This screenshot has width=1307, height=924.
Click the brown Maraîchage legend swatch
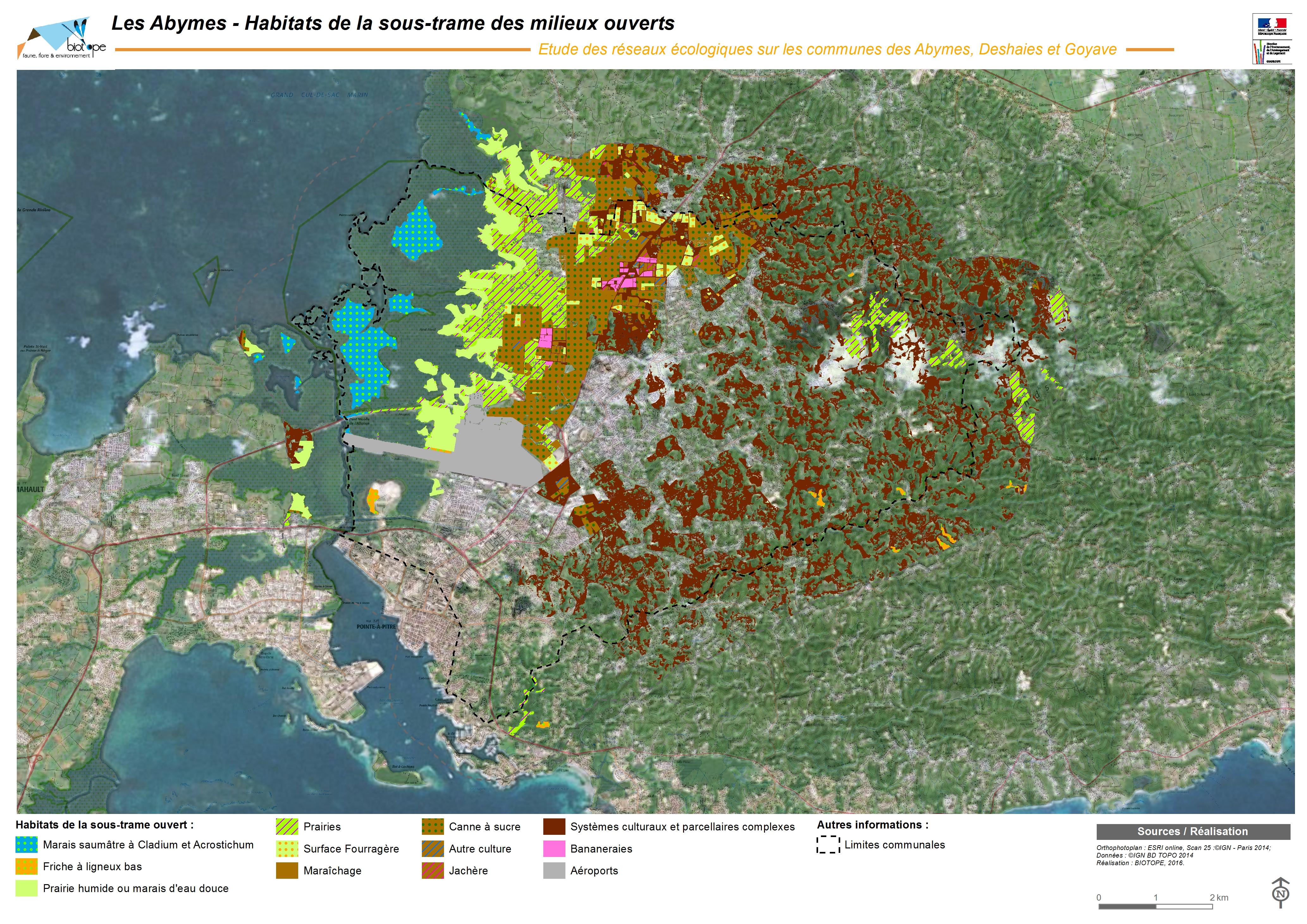(287, 871)
